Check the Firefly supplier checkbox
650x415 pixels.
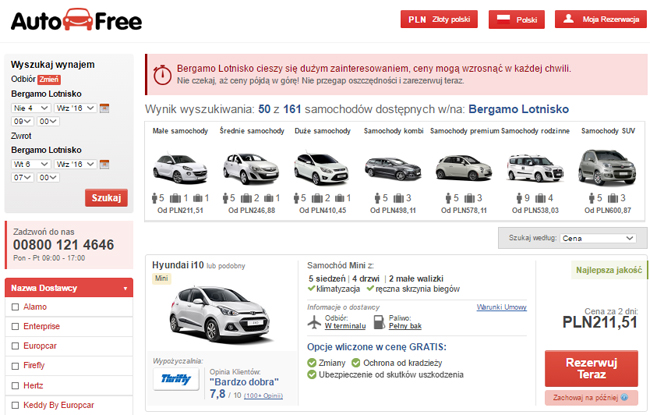15,366
